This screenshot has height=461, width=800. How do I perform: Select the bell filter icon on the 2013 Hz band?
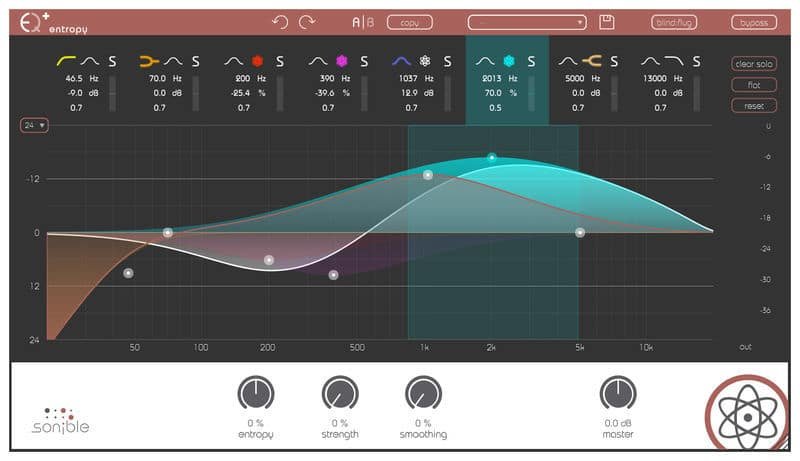[x=485, y=61]
